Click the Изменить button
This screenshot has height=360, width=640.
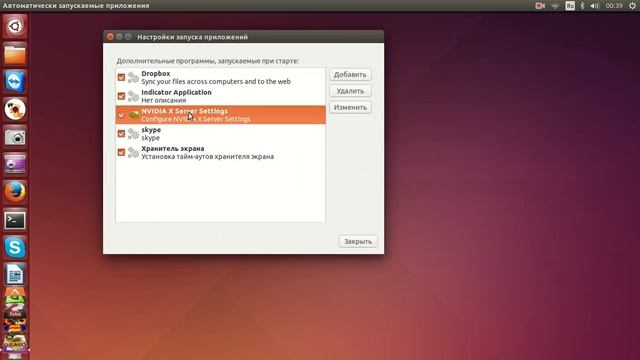pos(350,107)
